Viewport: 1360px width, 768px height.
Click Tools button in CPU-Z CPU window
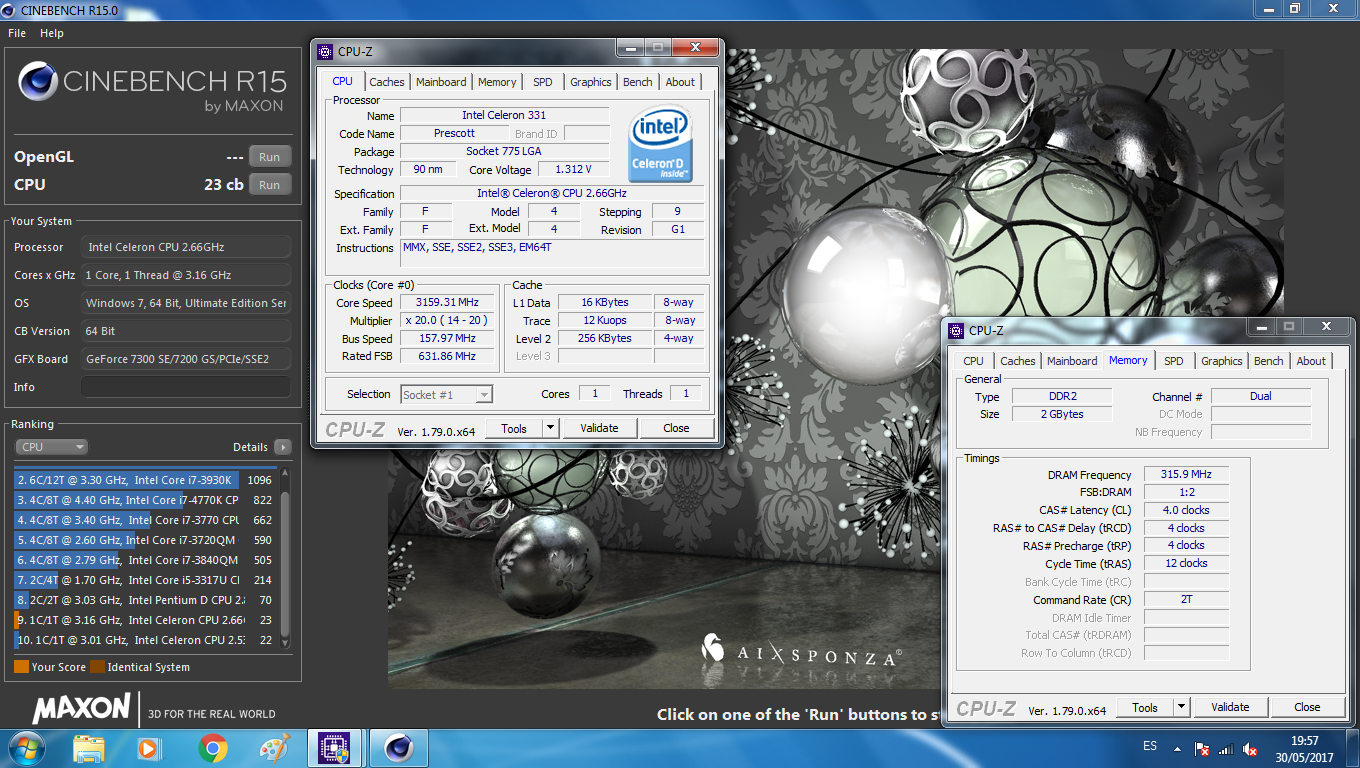(514, 428)
